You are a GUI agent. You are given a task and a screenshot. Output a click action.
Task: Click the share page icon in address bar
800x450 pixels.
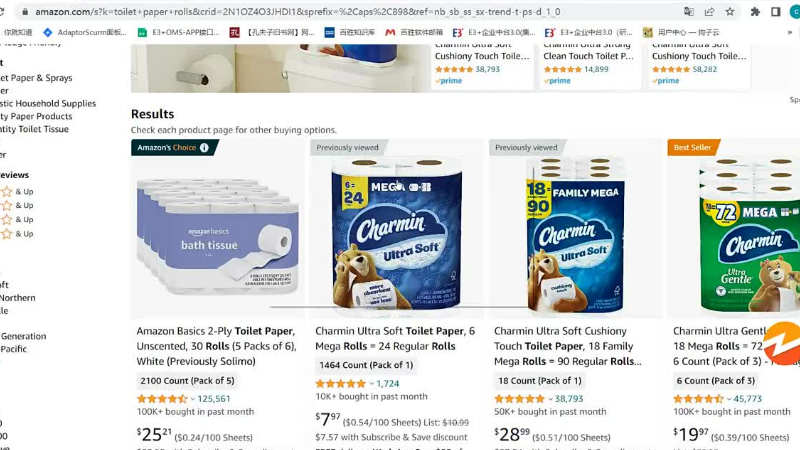point(709,12)
